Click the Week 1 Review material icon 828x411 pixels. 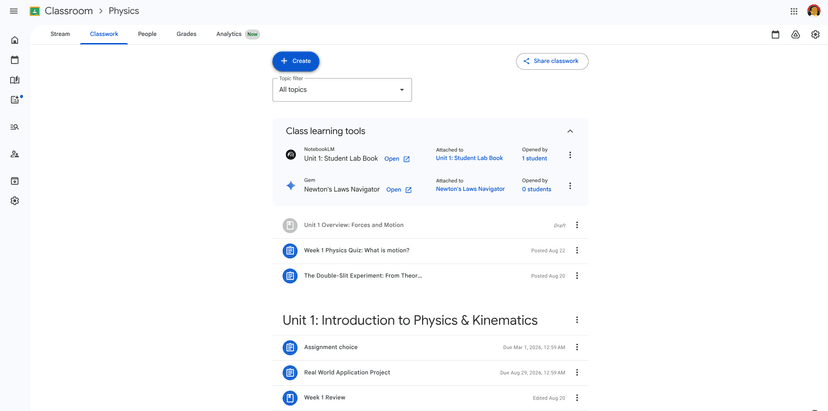click(x=290, y=398)
